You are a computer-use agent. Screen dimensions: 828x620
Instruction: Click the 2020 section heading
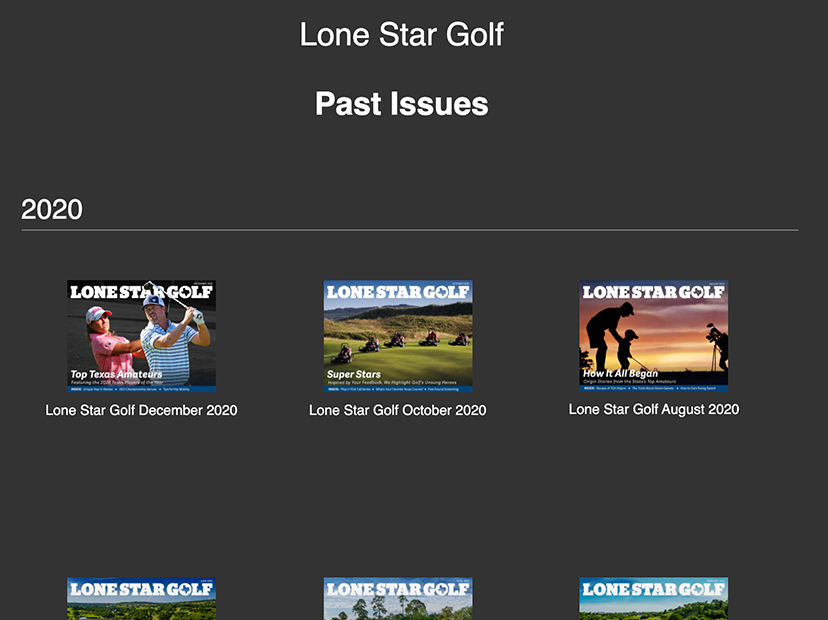point(52,210)
